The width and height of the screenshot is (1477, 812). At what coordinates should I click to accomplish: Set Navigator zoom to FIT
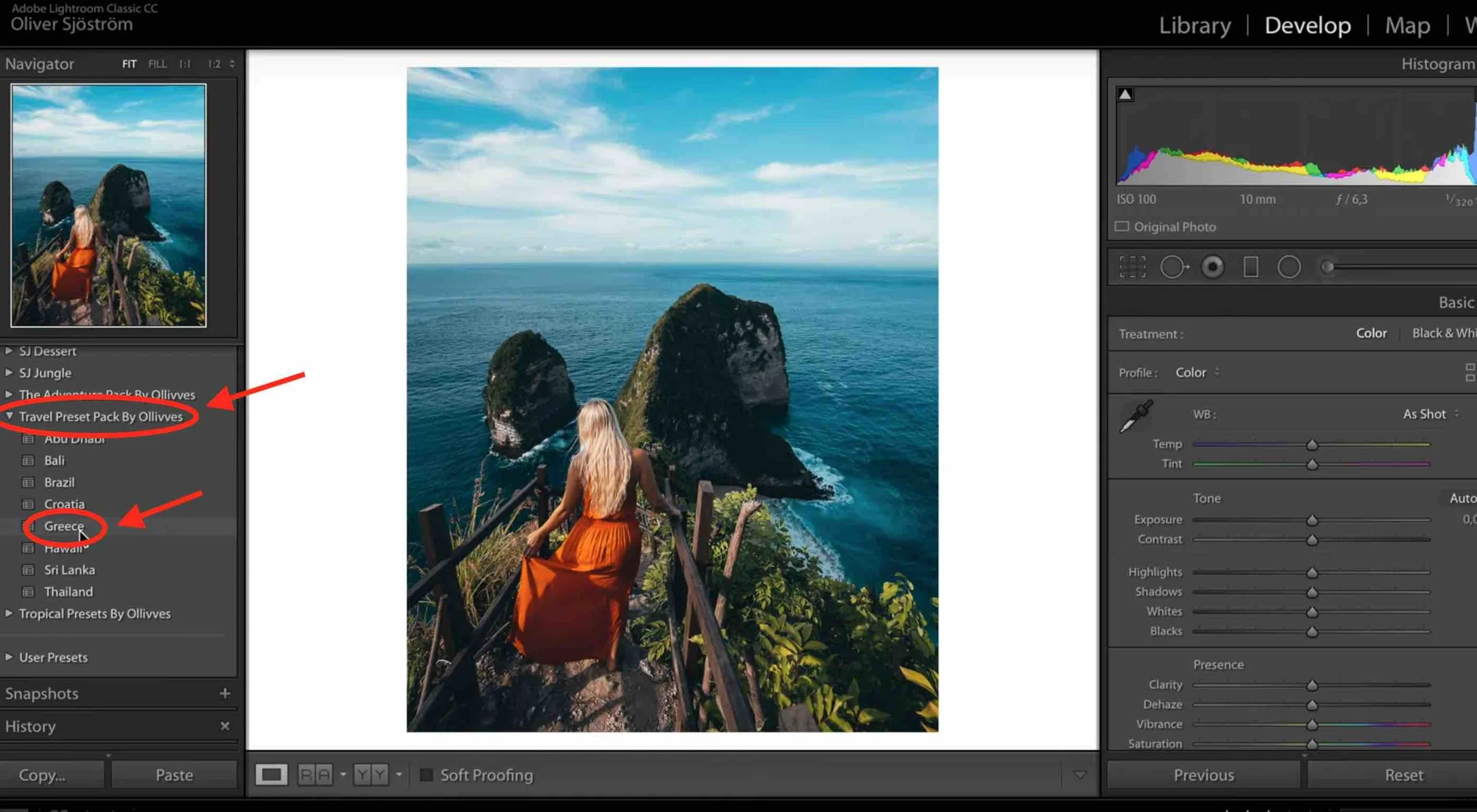129,64
